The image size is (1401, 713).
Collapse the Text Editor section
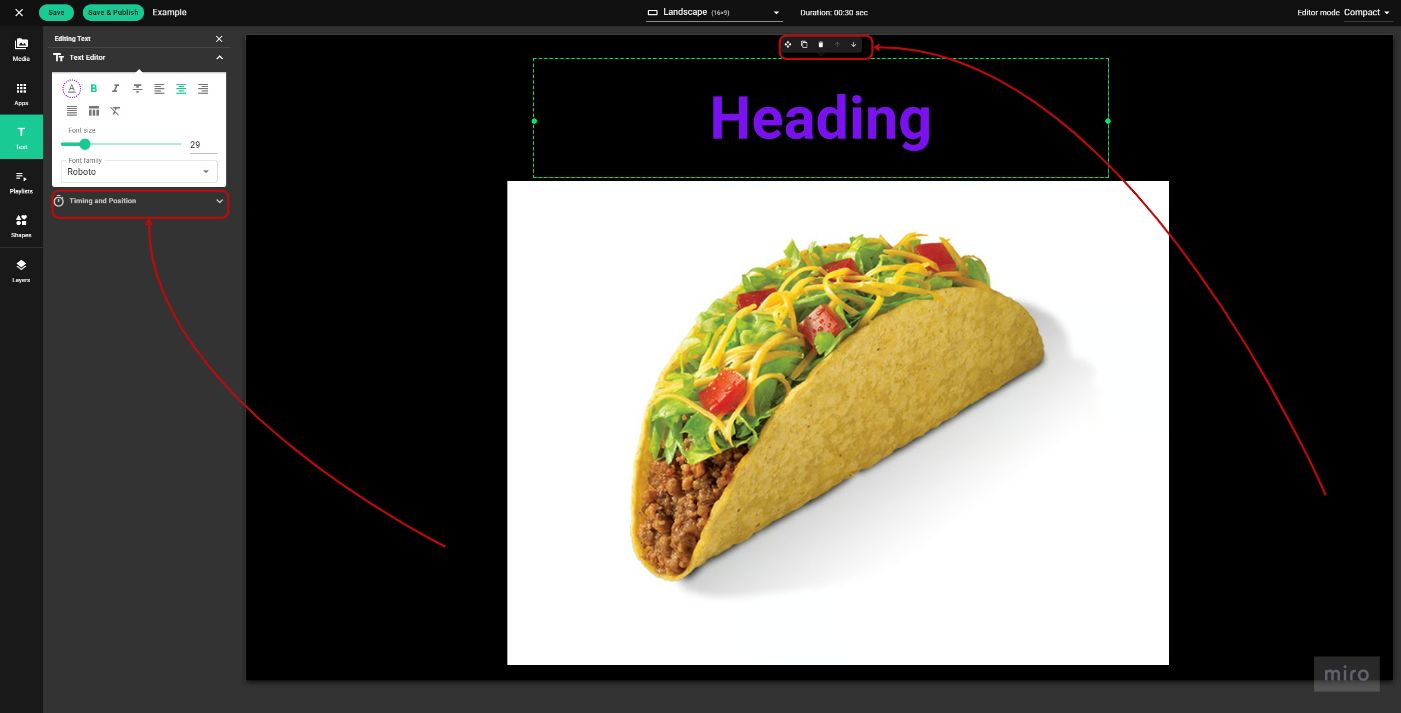click(x=219, y=57)
